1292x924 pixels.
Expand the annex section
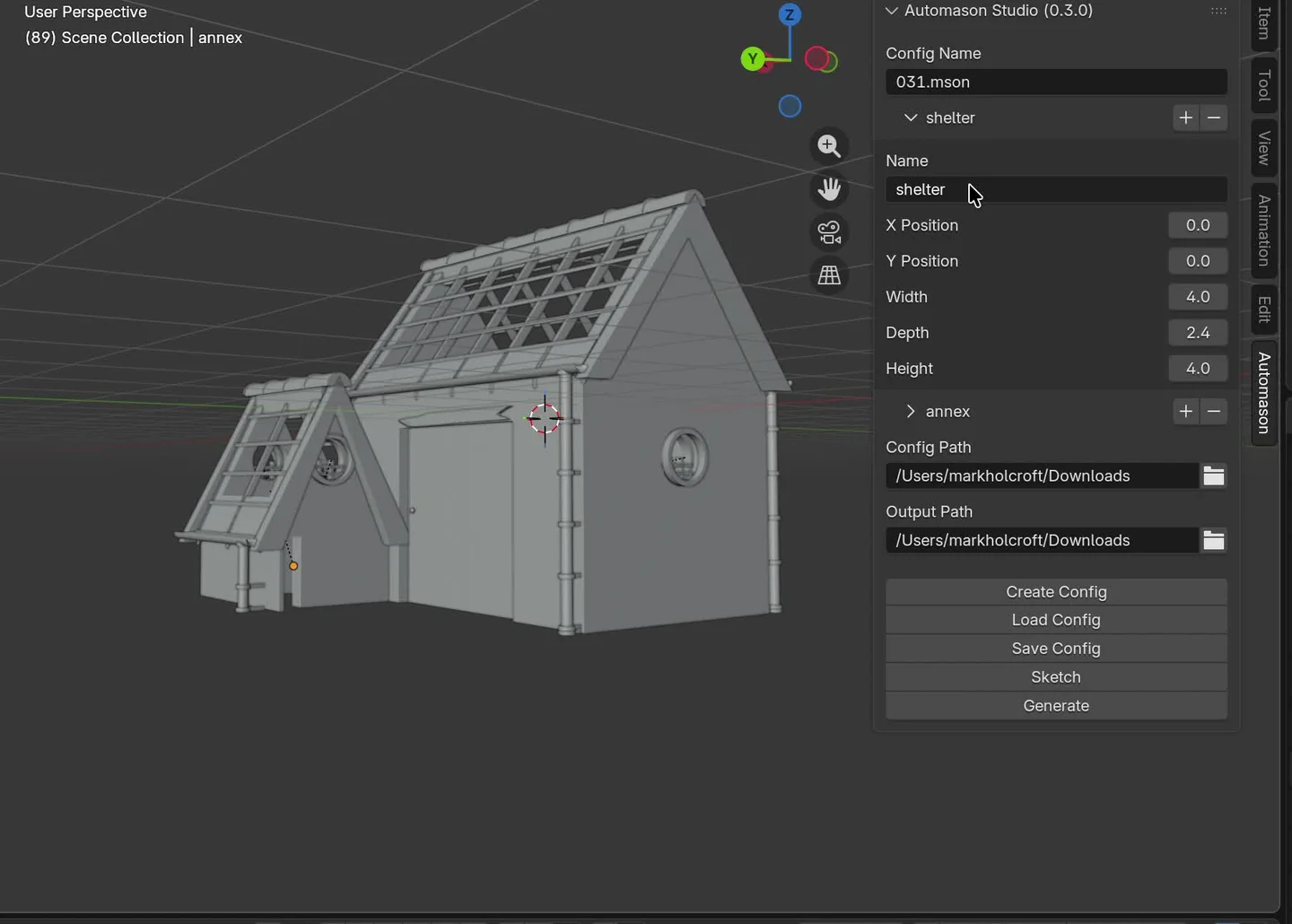911,411
